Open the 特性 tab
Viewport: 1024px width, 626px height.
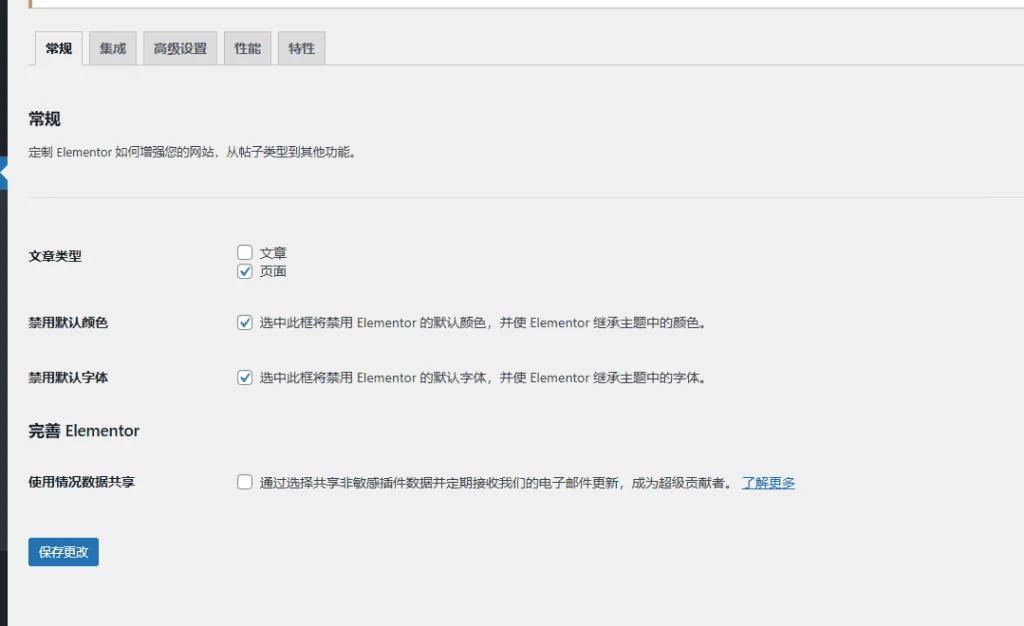302,48
